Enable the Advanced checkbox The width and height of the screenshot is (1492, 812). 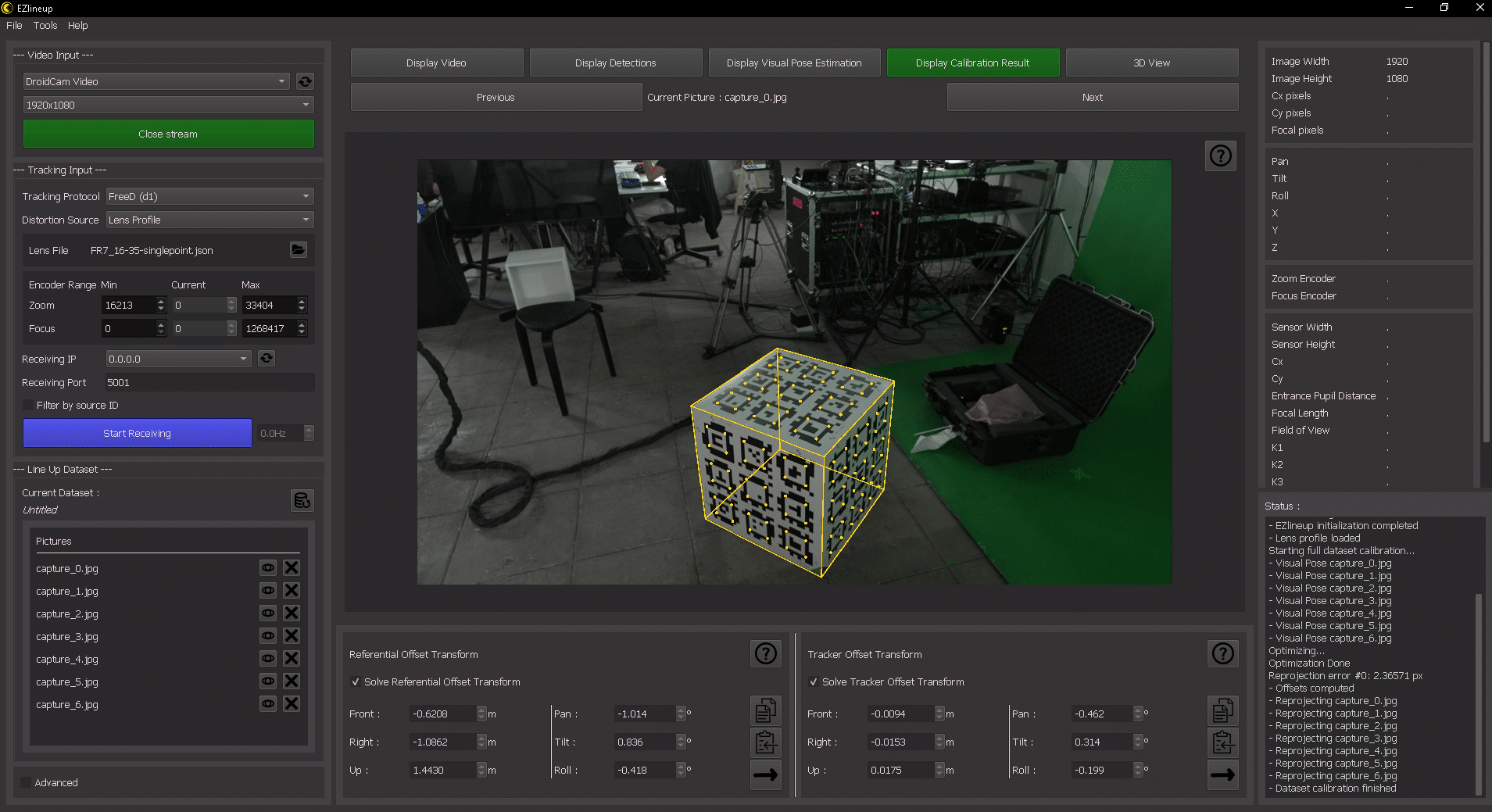(x=26, y=782)
